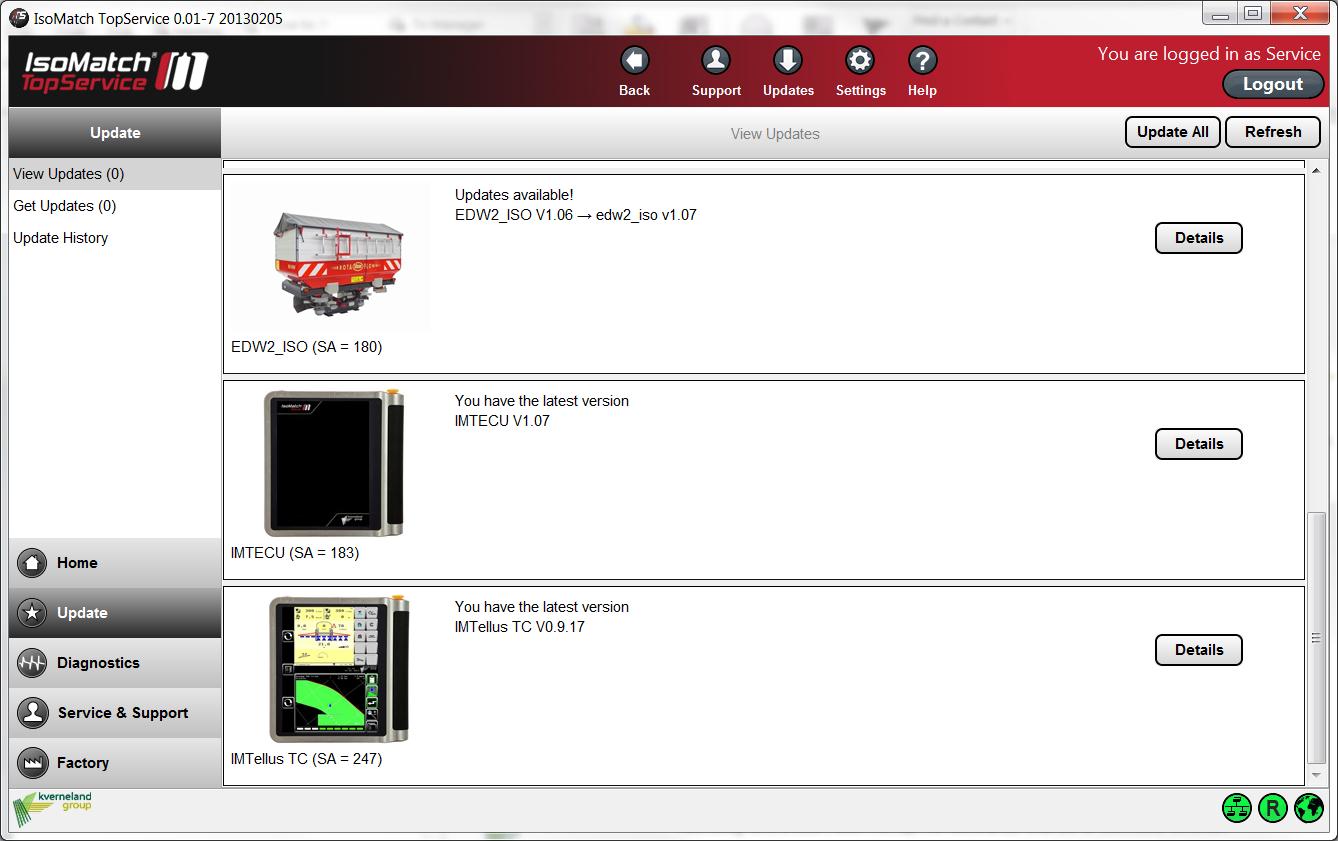Click the IMTellus TC device thumbnail
This screenshot has height=841, width=1338.
pos(339,669)
